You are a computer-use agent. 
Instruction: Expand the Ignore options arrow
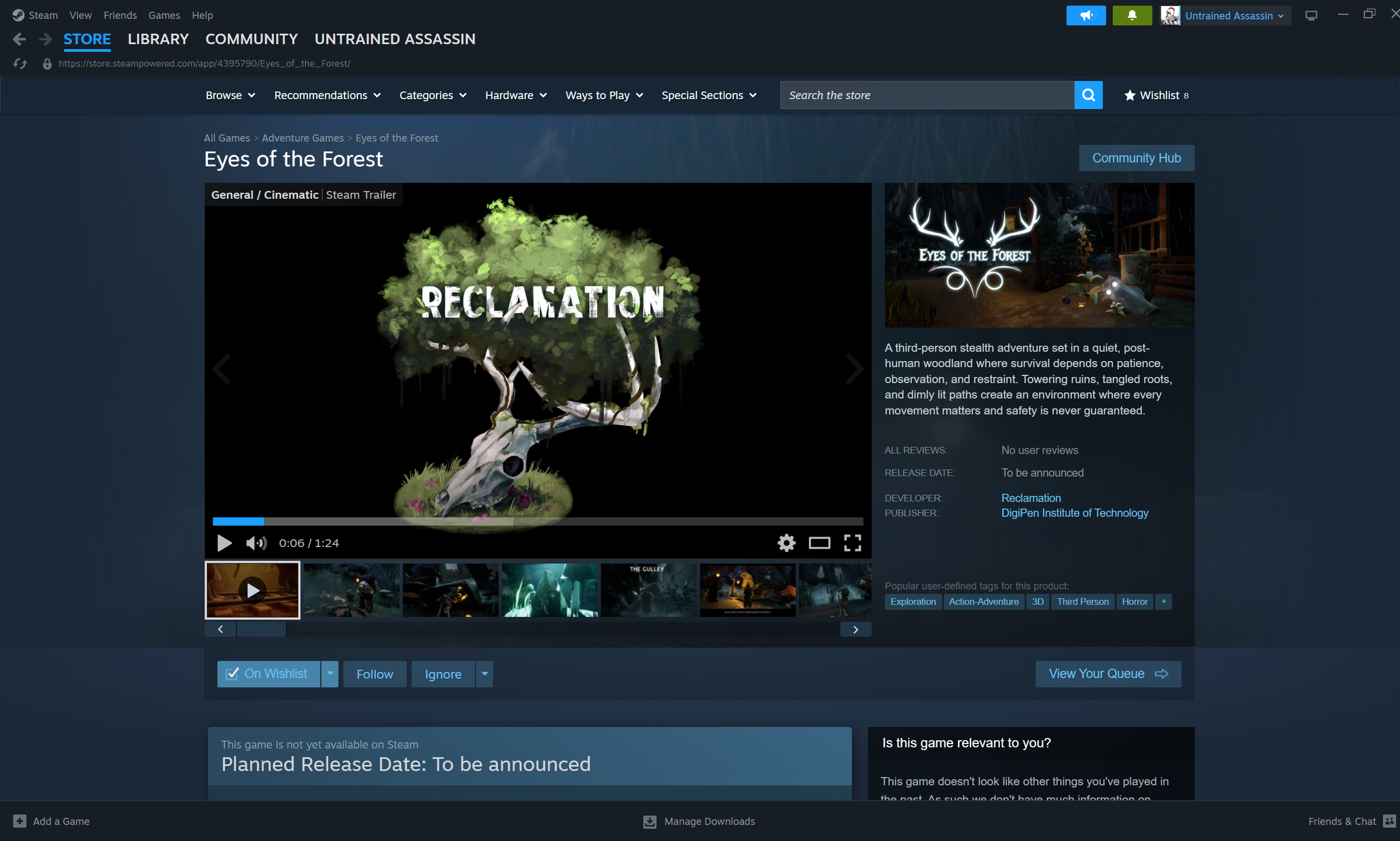(484, 673)
